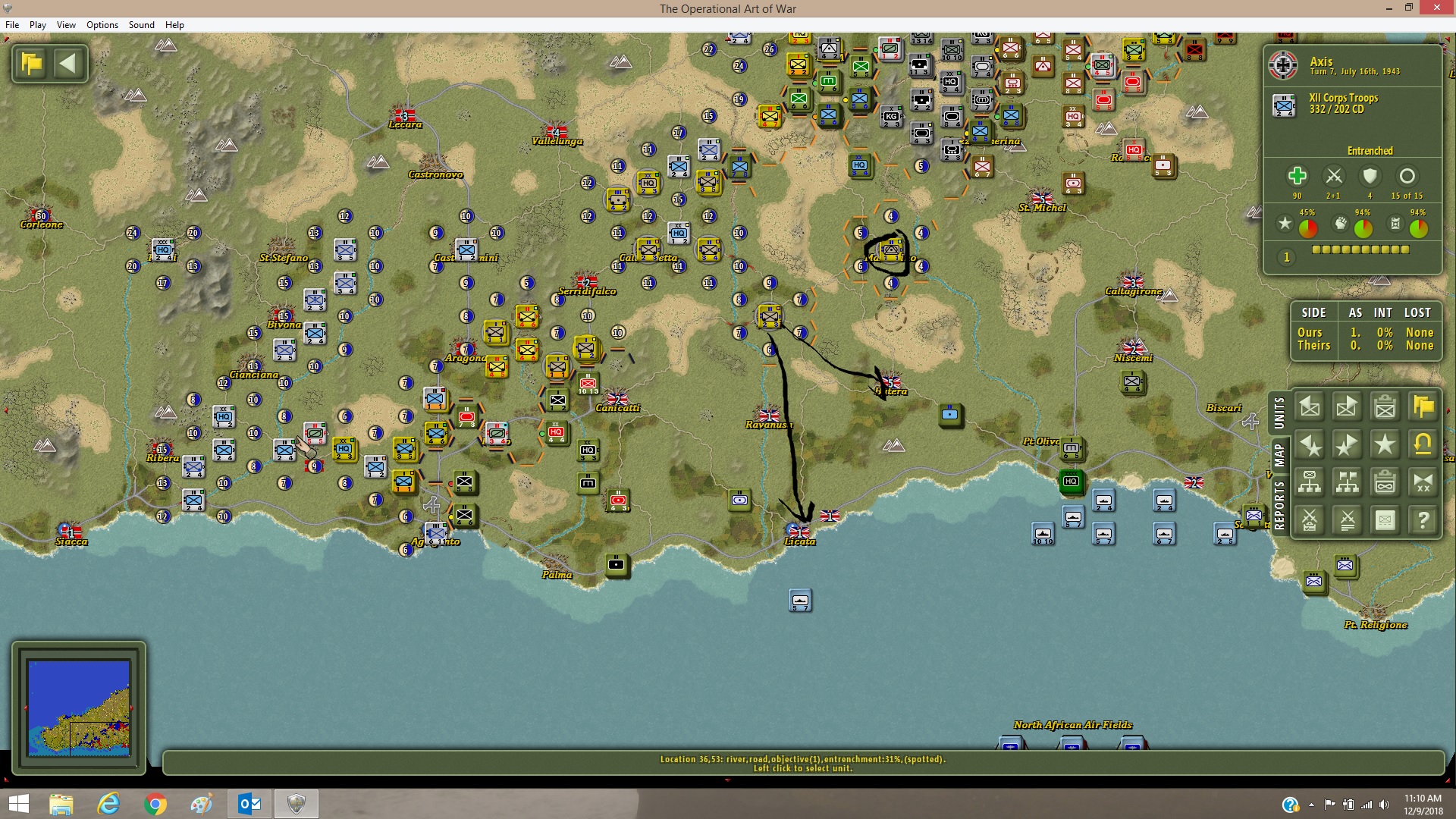
Task: Click the XII Corps Troops unit counter
Action: pyautogui.click(x=1285, y=105)
